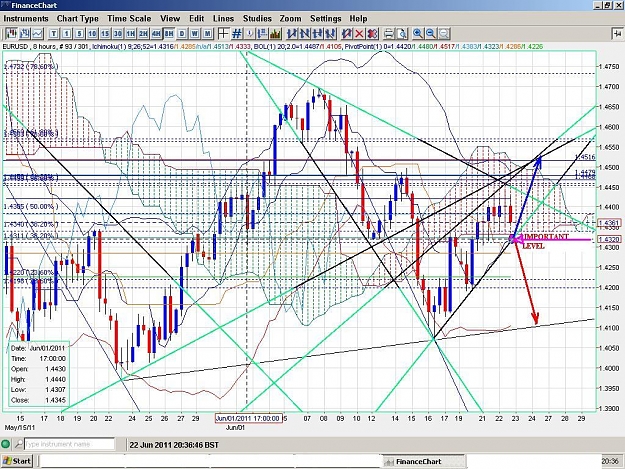Open the Settings menu
This screenshot has height=469, width=625.
(326, 18)
